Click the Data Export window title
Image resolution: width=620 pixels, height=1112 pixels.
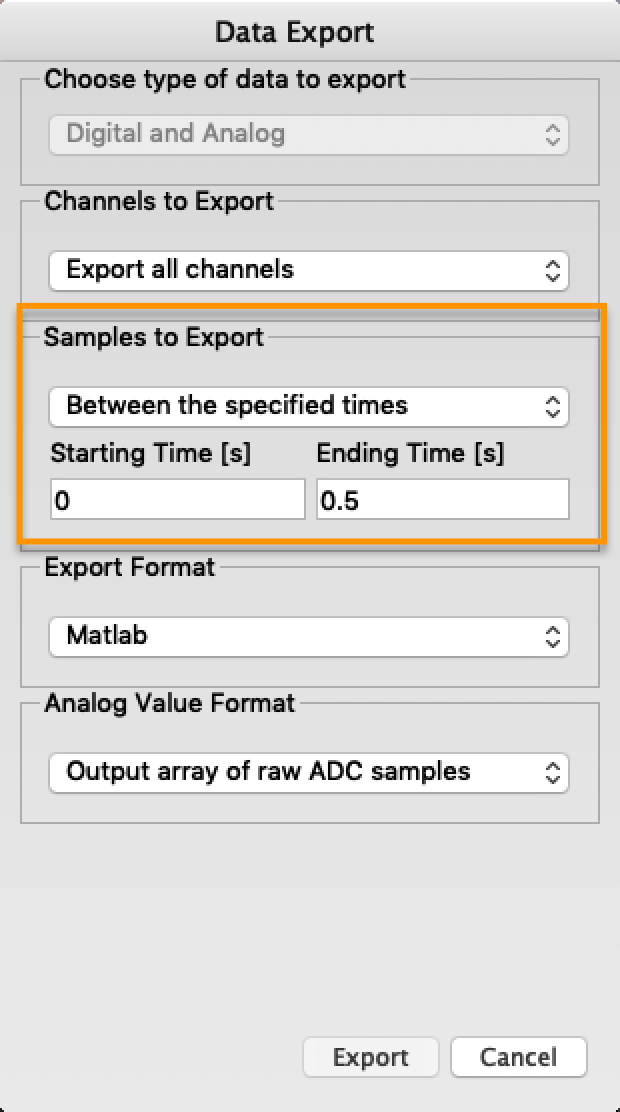coord(309,32)
